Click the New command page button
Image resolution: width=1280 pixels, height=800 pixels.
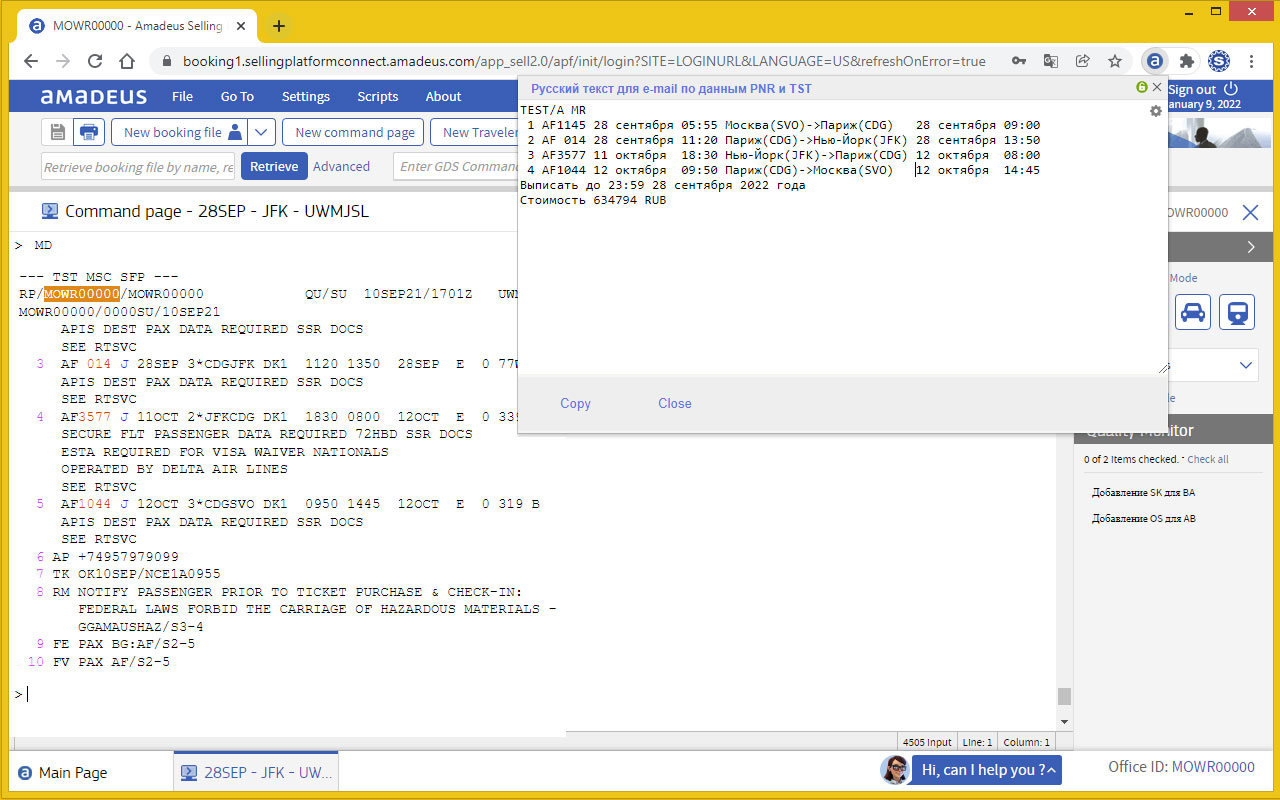point(354,132)
